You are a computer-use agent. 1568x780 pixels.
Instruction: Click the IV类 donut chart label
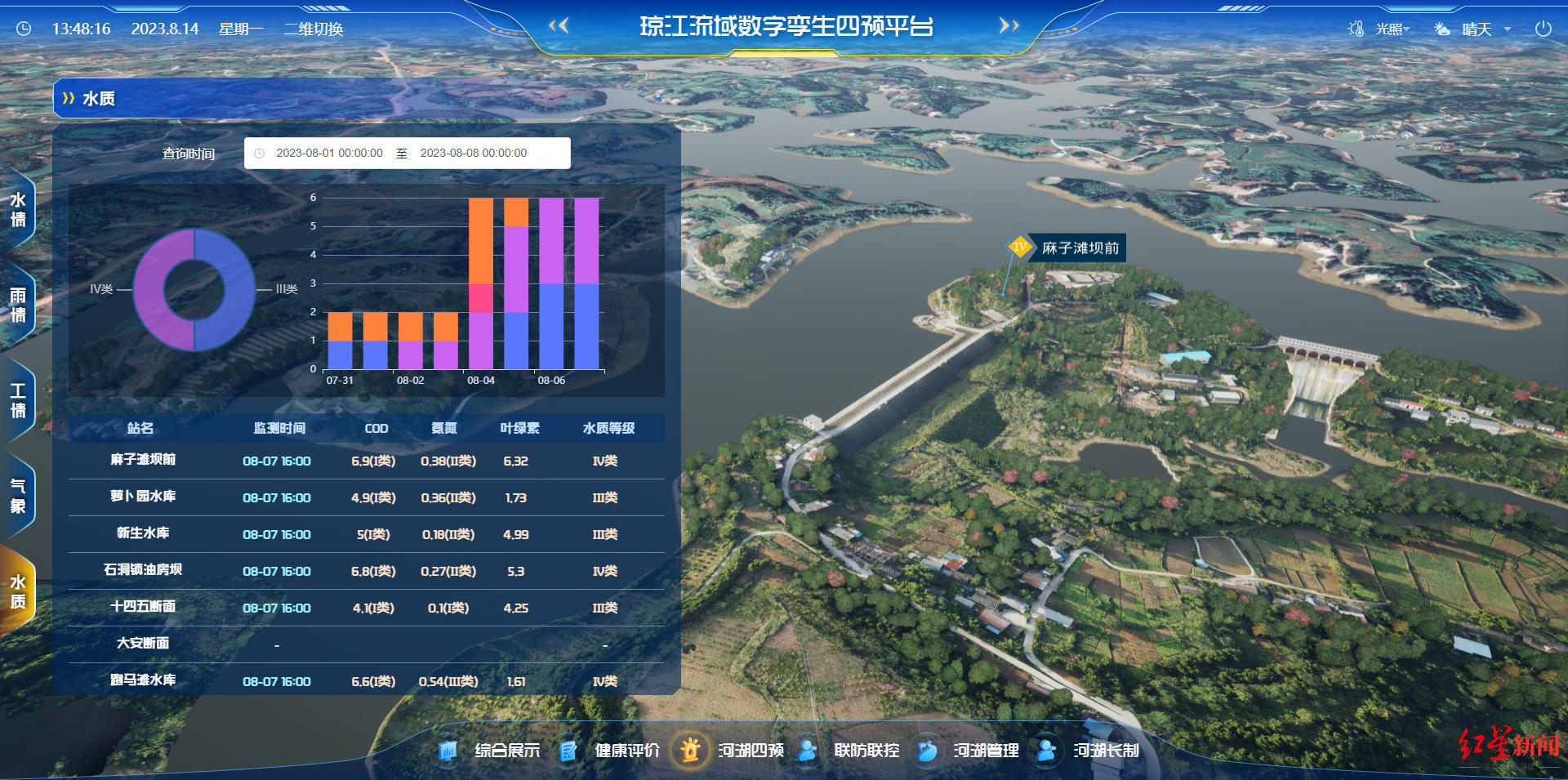coord(101,289)
